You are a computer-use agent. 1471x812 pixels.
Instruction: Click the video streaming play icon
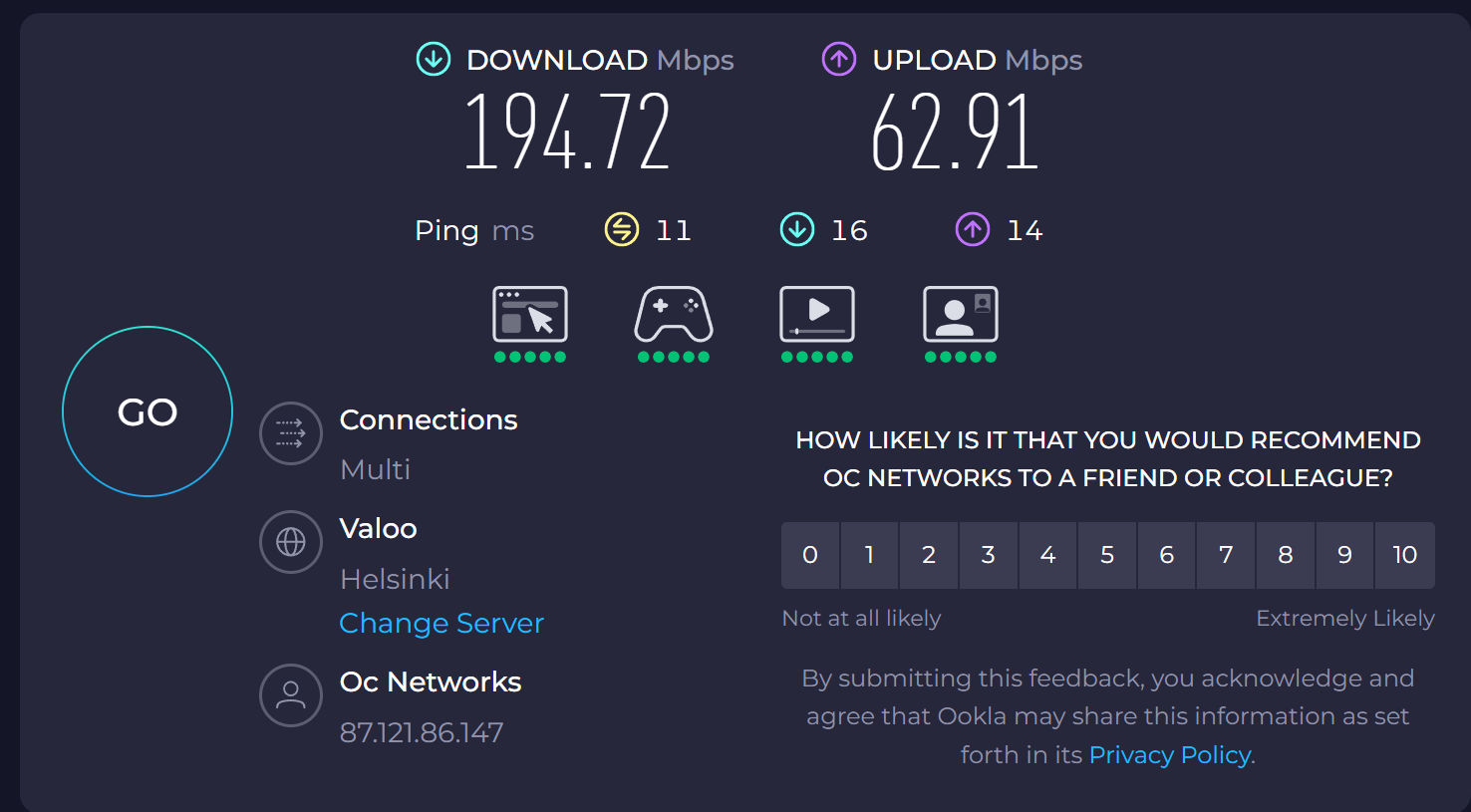click(817, 315)
